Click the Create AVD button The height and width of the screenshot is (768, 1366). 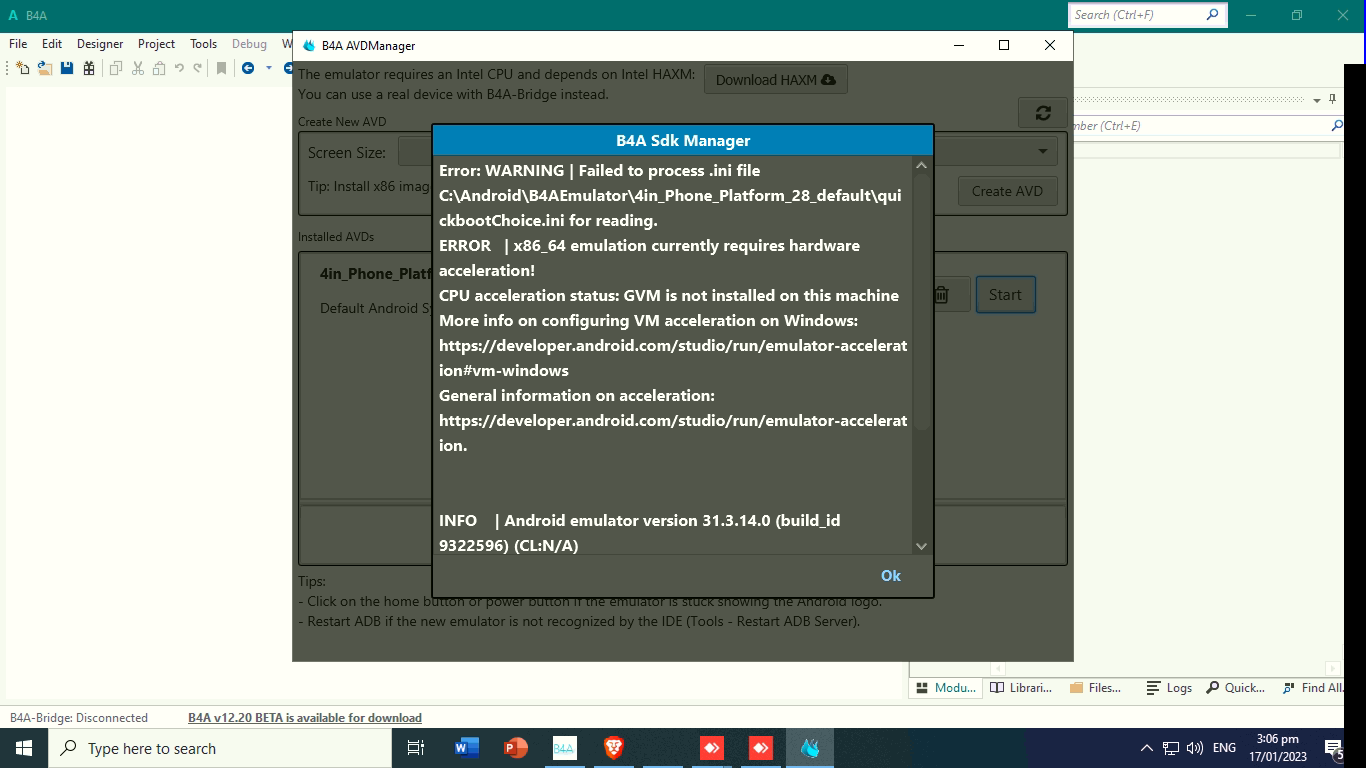tap(1007, 191)
